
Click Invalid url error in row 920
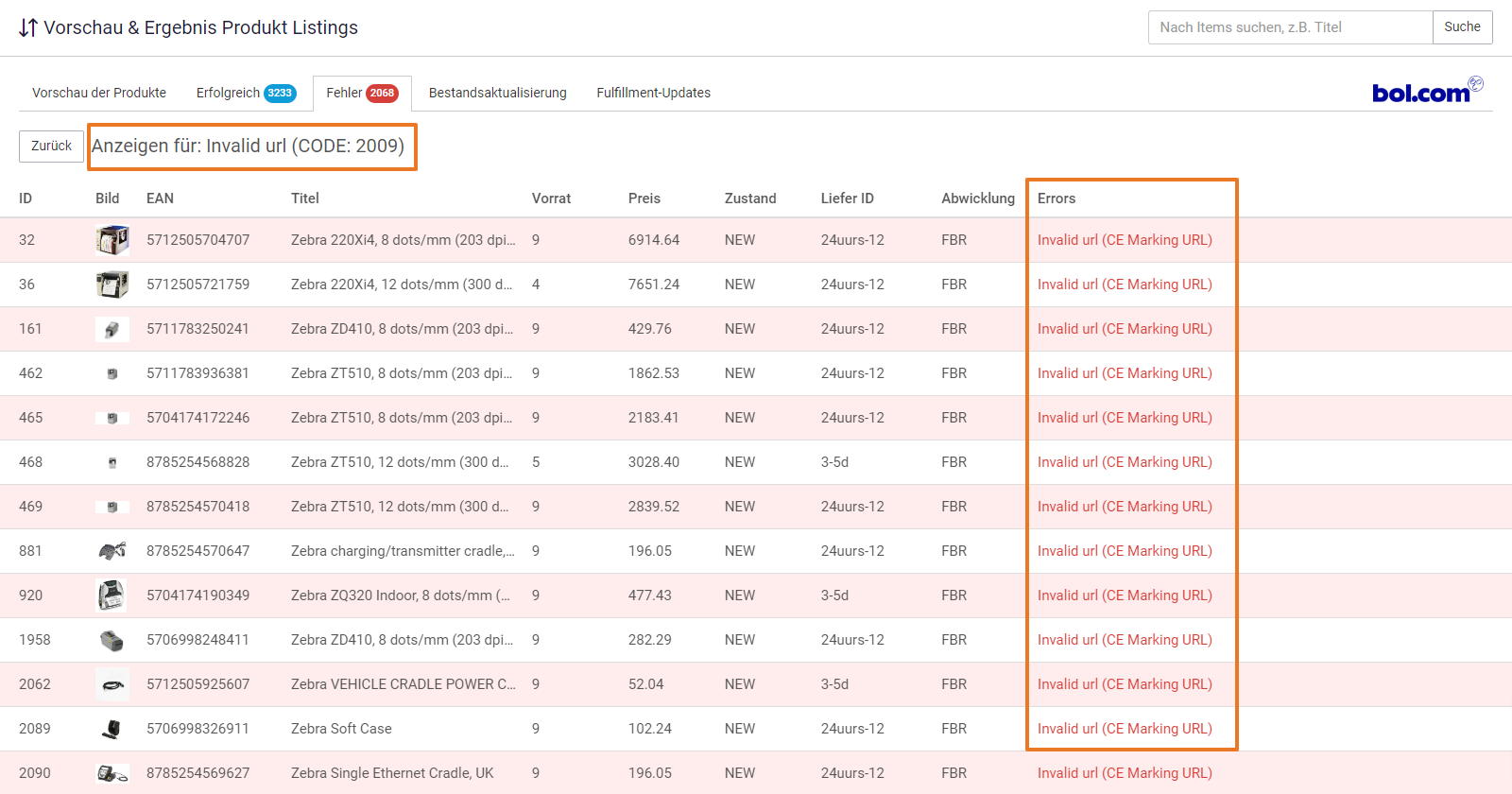pos(1125,595)
